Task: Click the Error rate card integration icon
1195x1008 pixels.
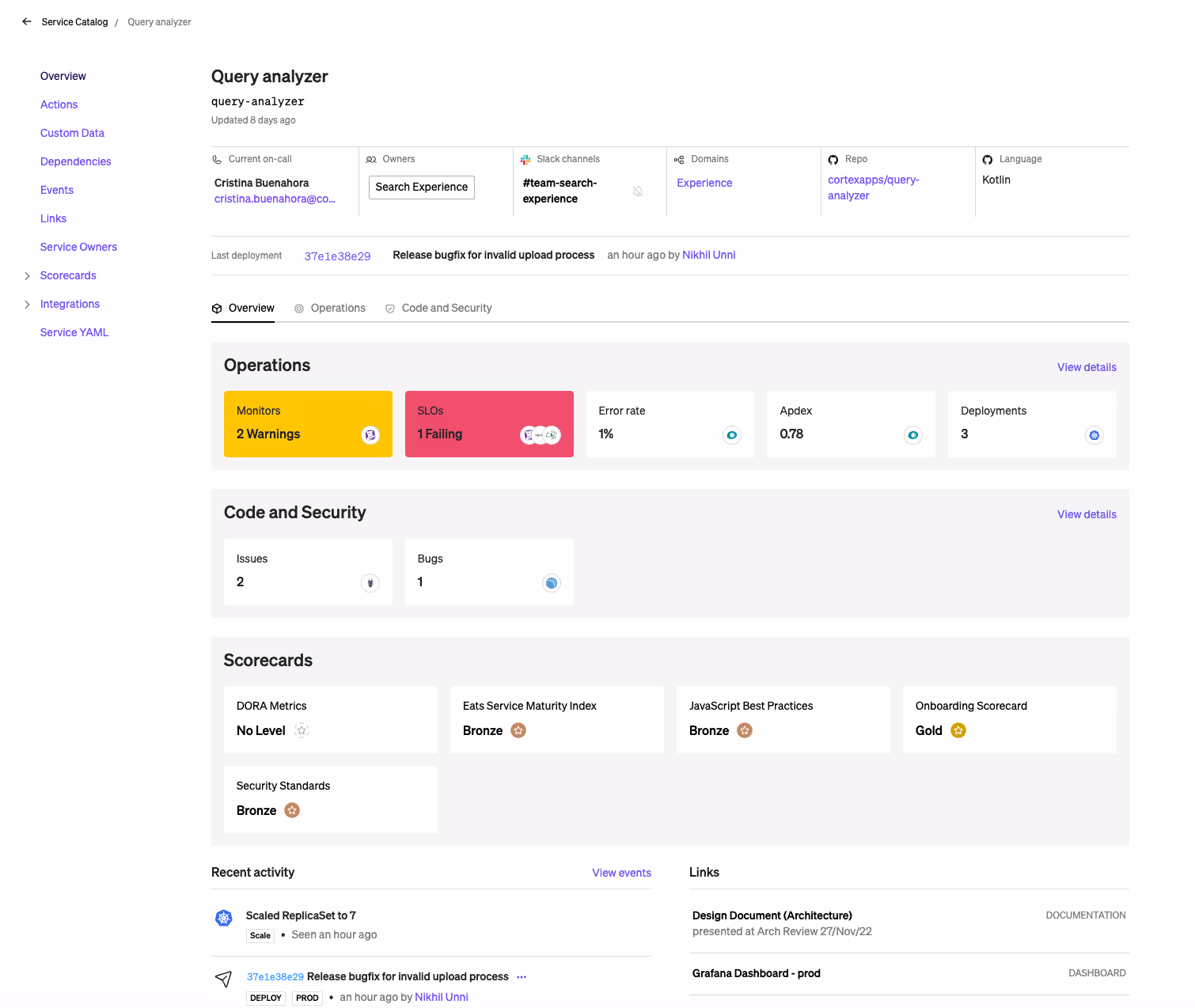Action: (732, 434)
